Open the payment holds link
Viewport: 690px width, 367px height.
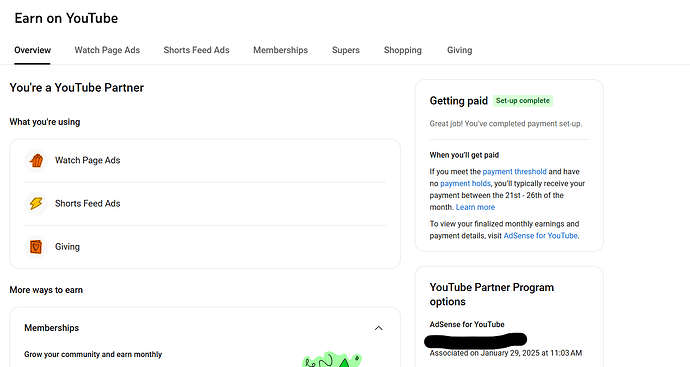point(465,184)
